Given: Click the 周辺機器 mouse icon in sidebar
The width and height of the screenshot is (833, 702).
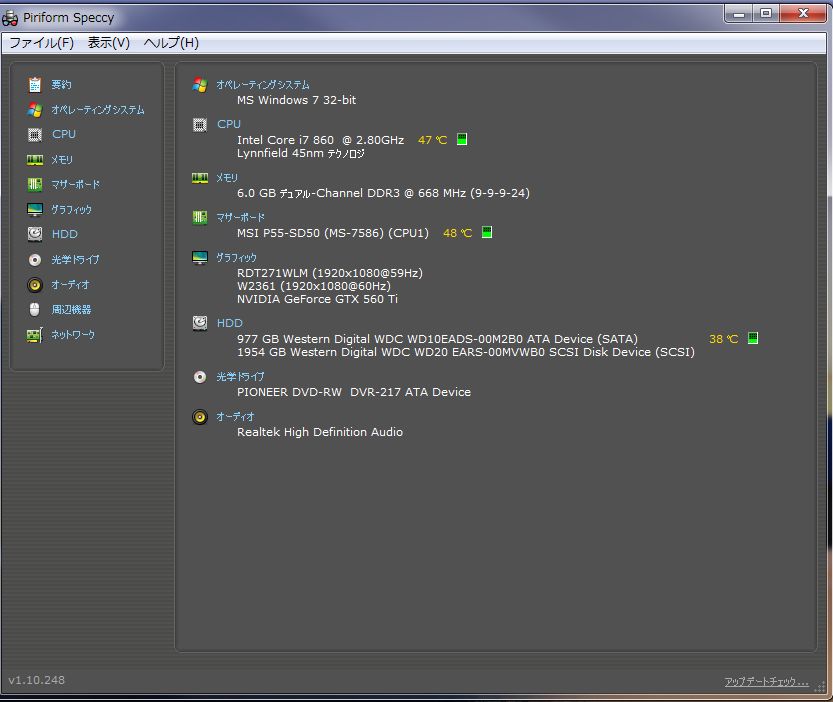Looking at the screenshot, I should pos(35,309).
